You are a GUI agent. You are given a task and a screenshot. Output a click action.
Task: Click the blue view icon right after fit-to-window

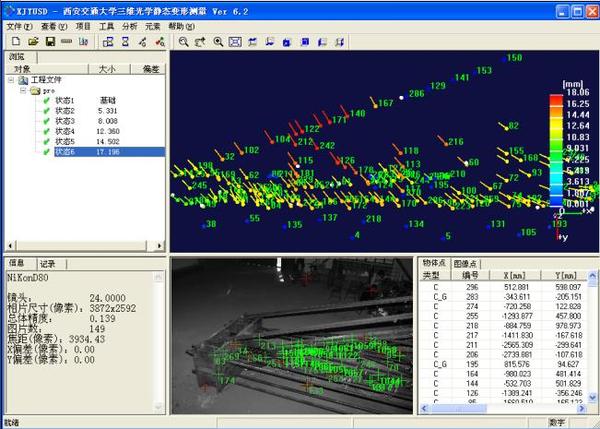pos(253,42)
